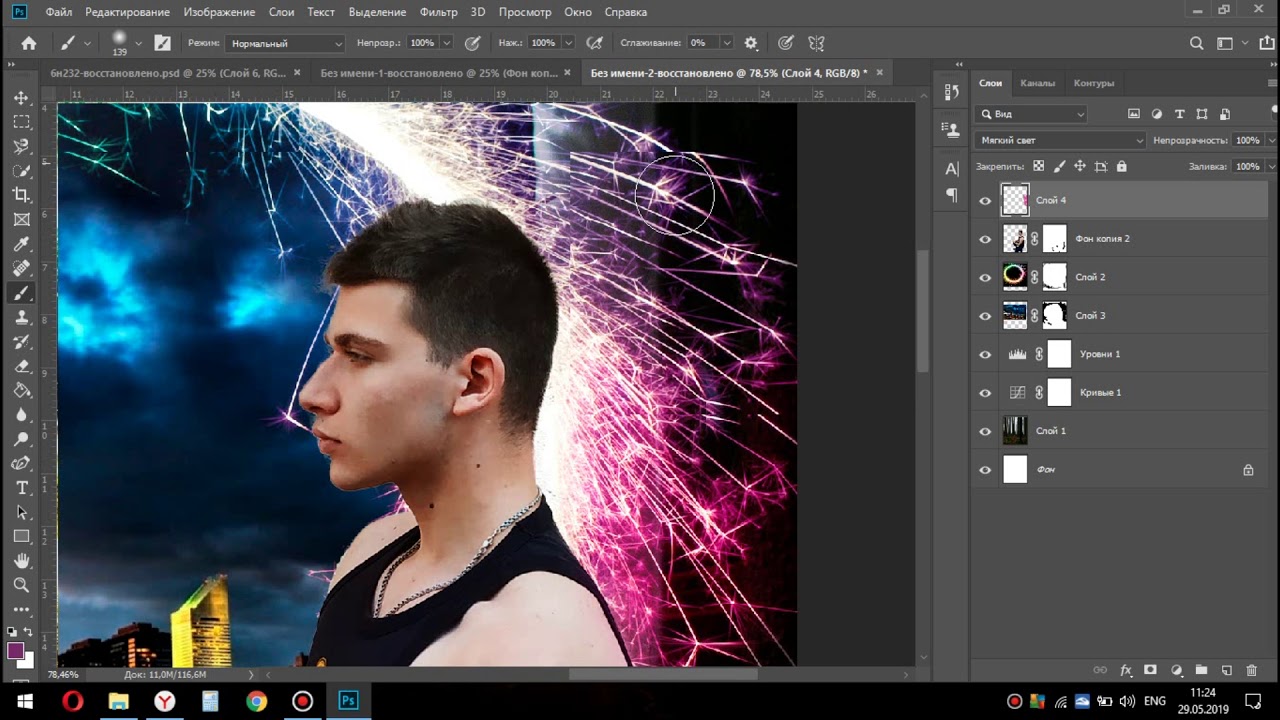Open brush preset picker arrow
This screenshot has height=720, width=1280.
138,43
